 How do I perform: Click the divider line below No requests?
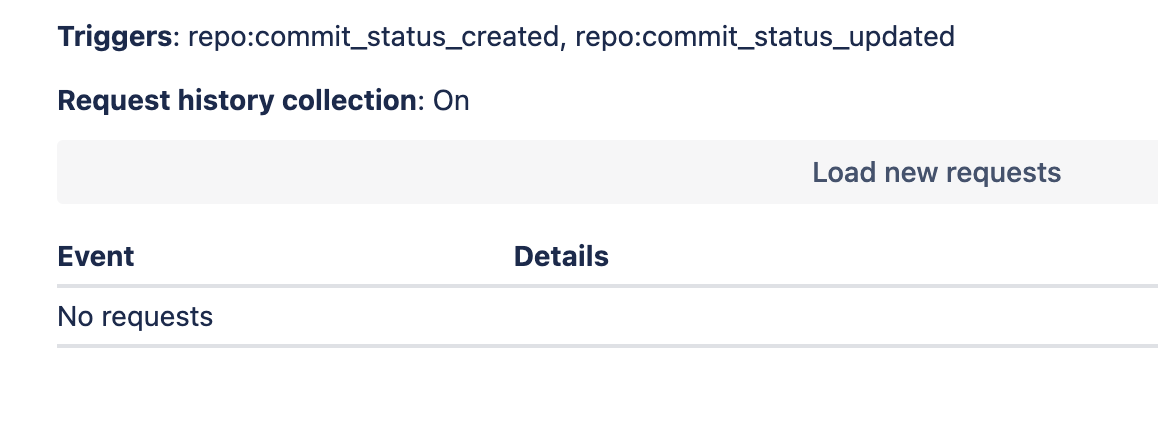coord(607,346)
